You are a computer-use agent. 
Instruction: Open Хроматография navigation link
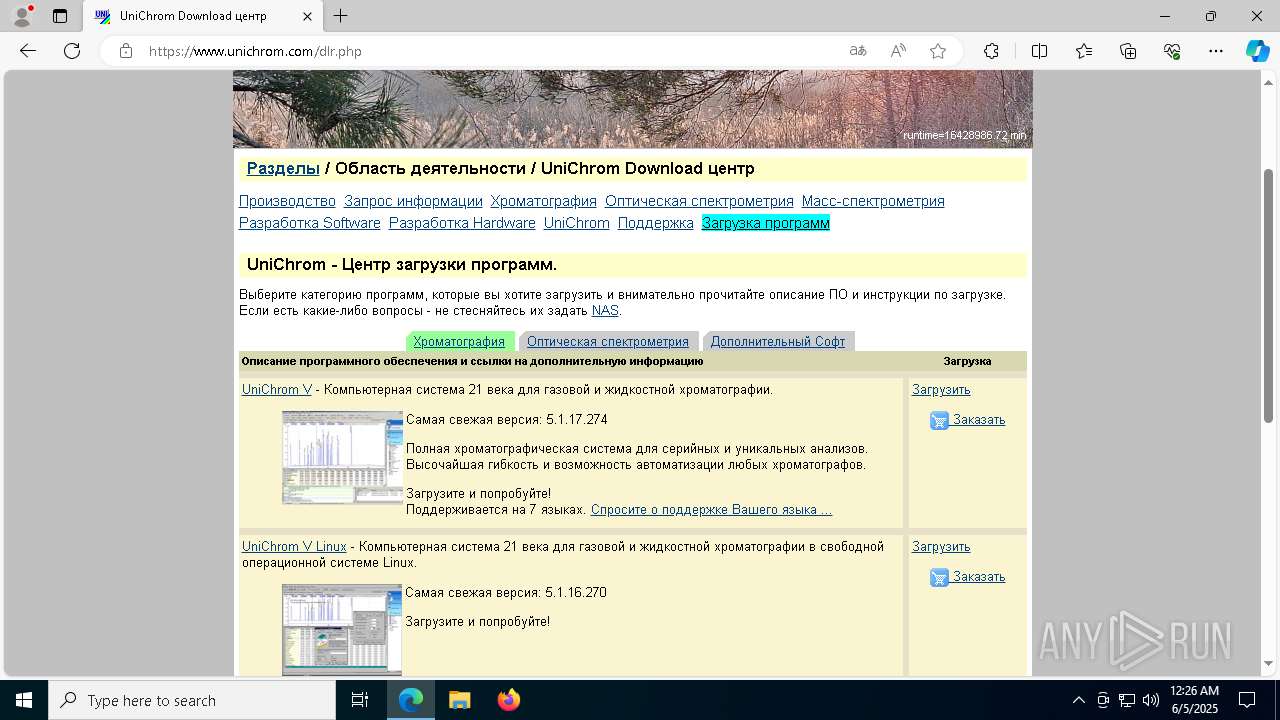tap(543, 201)
